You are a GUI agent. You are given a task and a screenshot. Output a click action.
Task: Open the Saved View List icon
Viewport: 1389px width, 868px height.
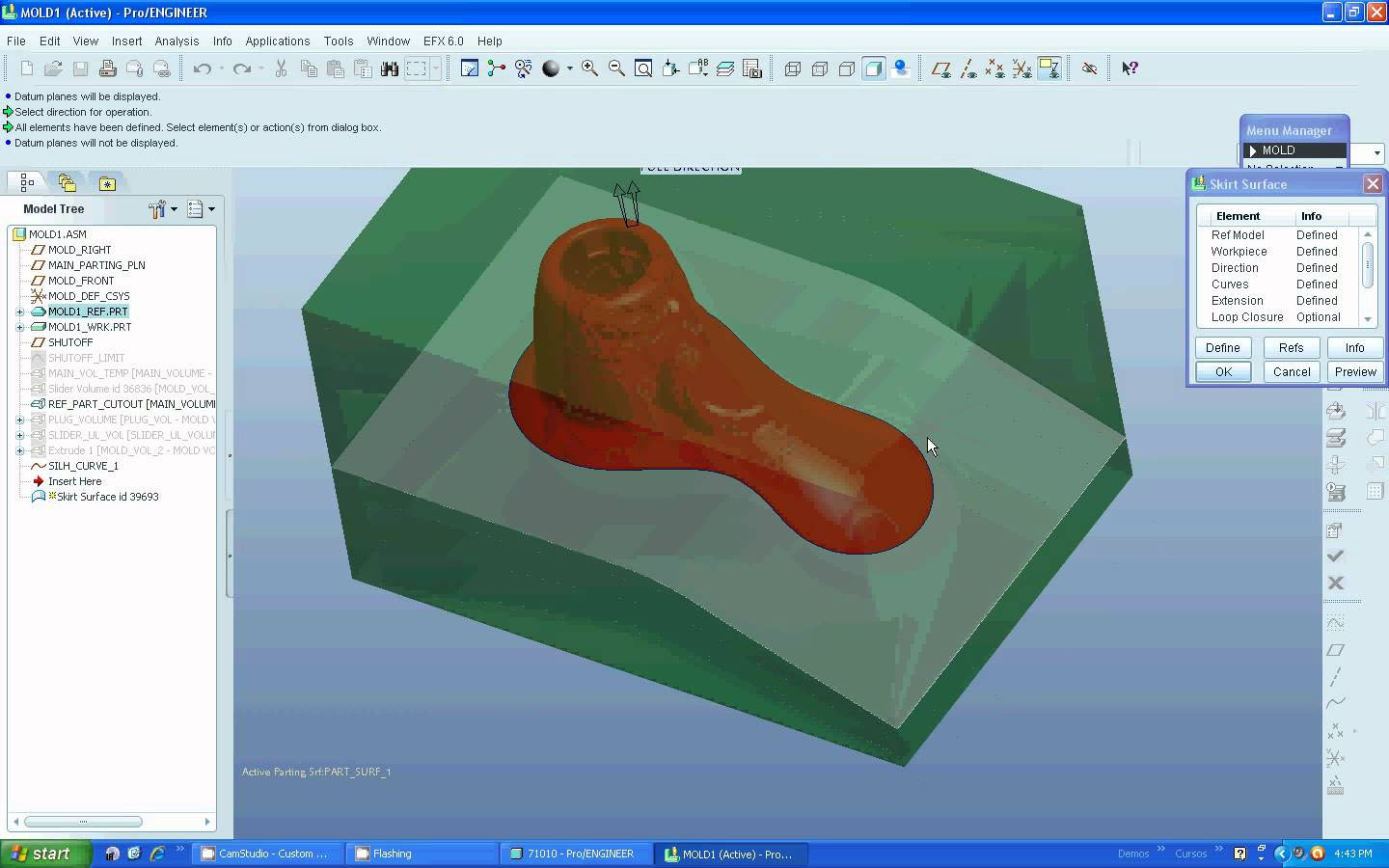point(697,68)
